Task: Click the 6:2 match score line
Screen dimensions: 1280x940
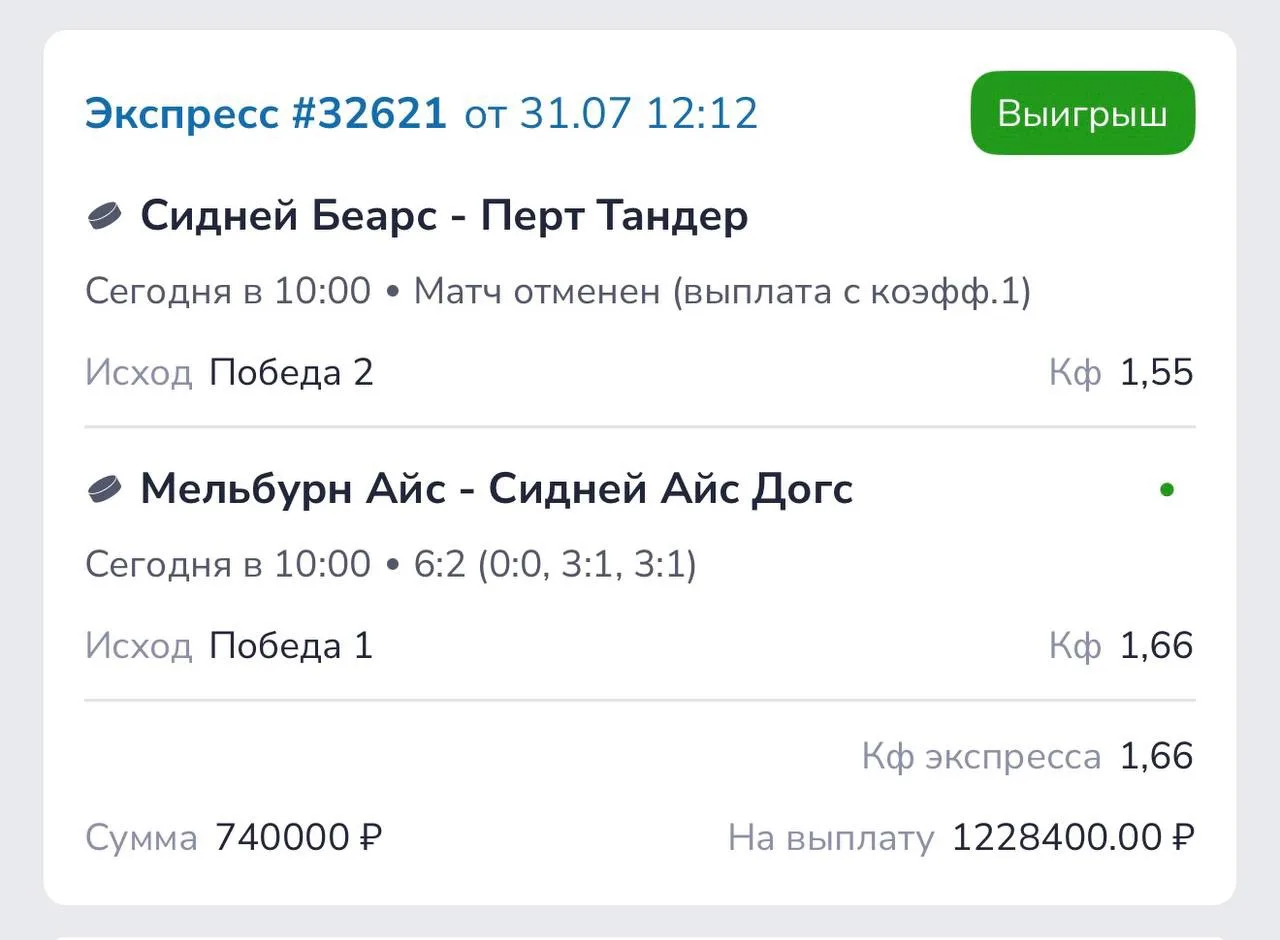Action: (555, 565)
